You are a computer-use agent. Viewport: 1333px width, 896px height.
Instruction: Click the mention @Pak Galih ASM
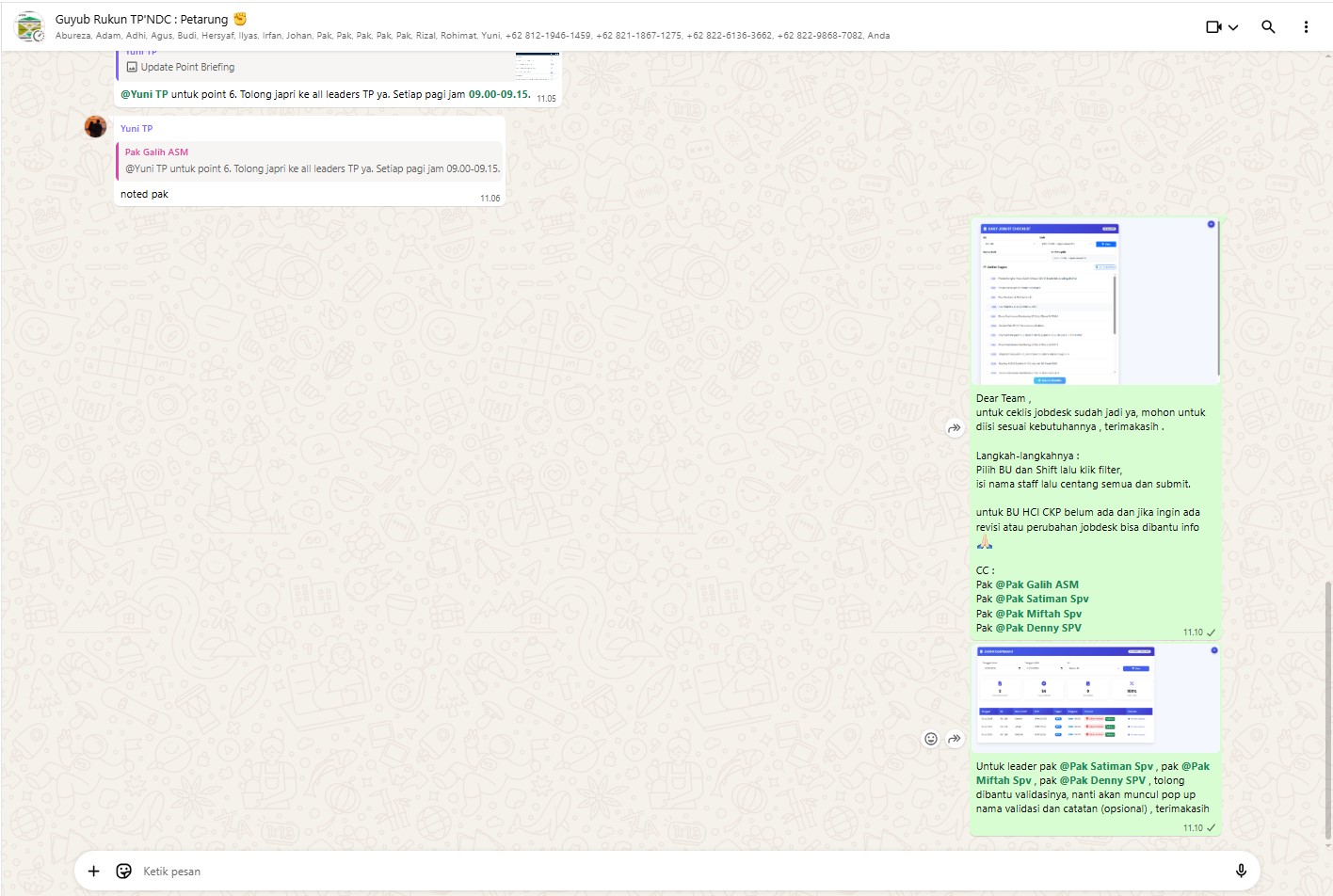coord(1036,584)
